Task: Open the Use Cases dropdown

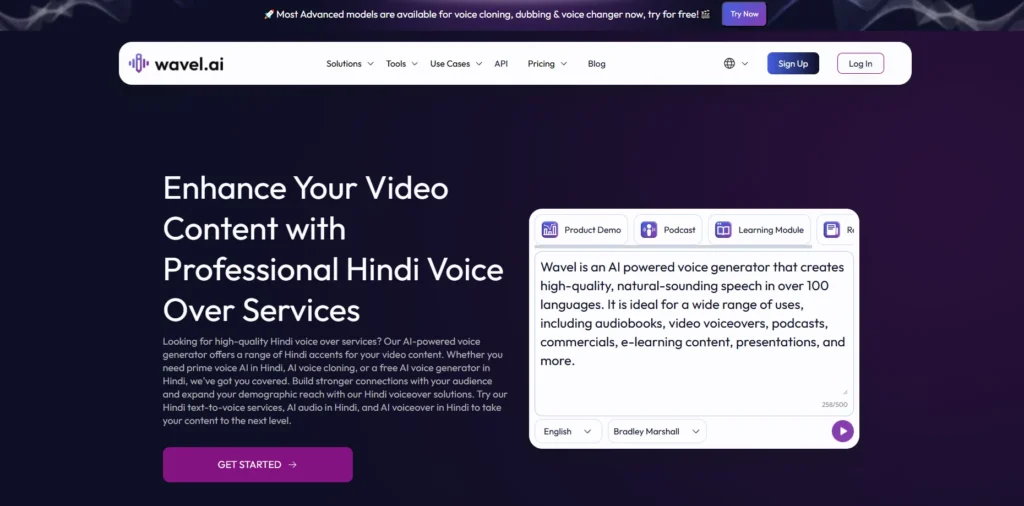Action: [x=456, y=64]
